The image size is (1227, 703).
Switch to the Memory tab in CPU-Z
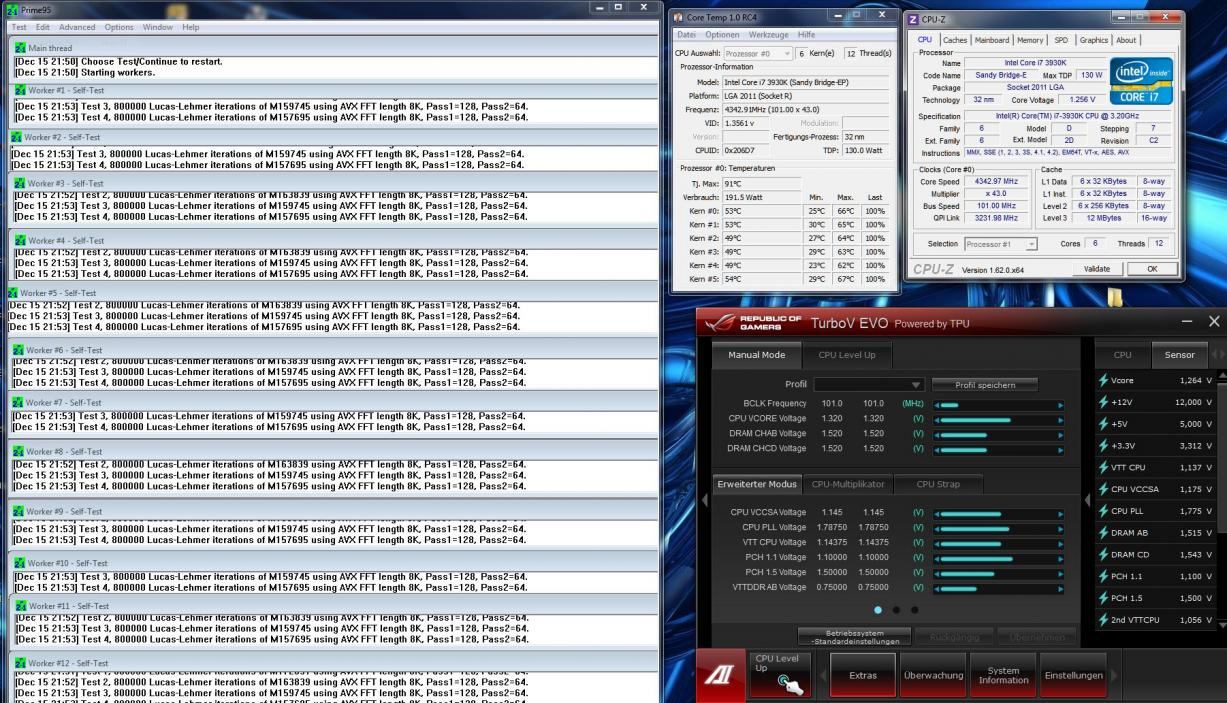pyautogui.click(x=1030, y=40)
